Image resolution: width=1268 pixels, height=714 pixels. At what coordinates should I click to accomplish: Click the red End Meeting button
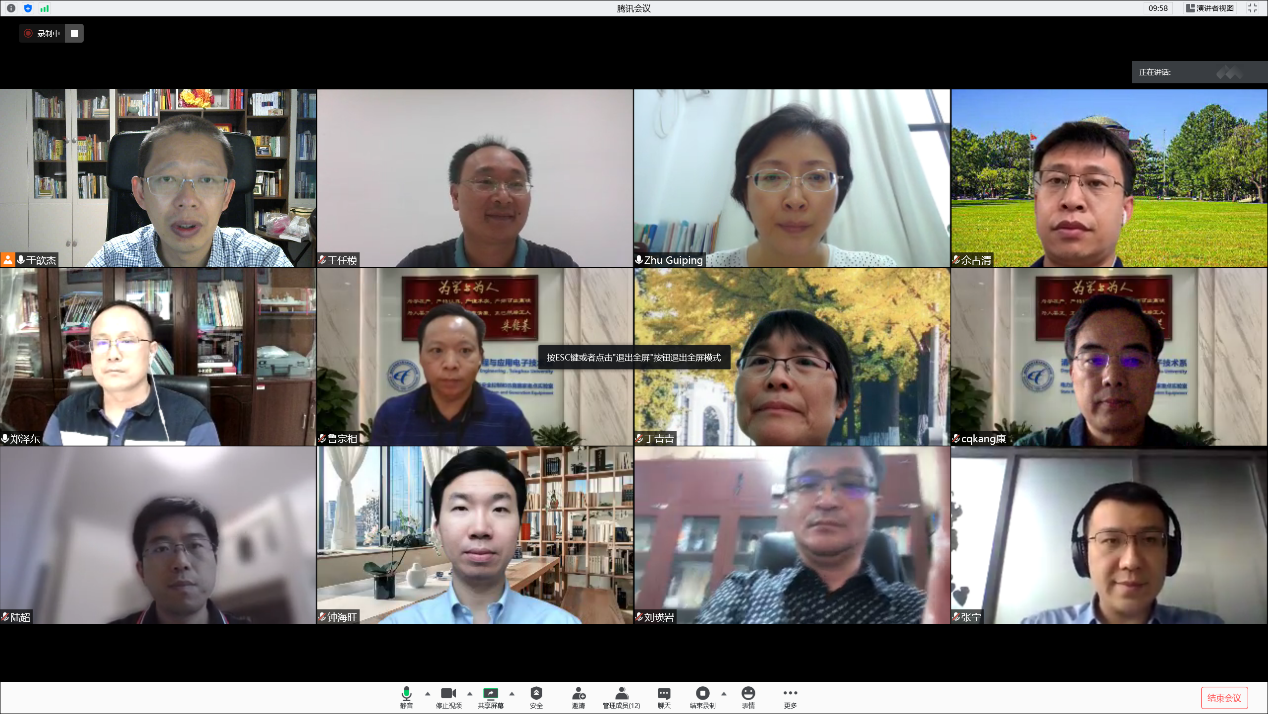pyautogui.click(x=1224, y=698)
